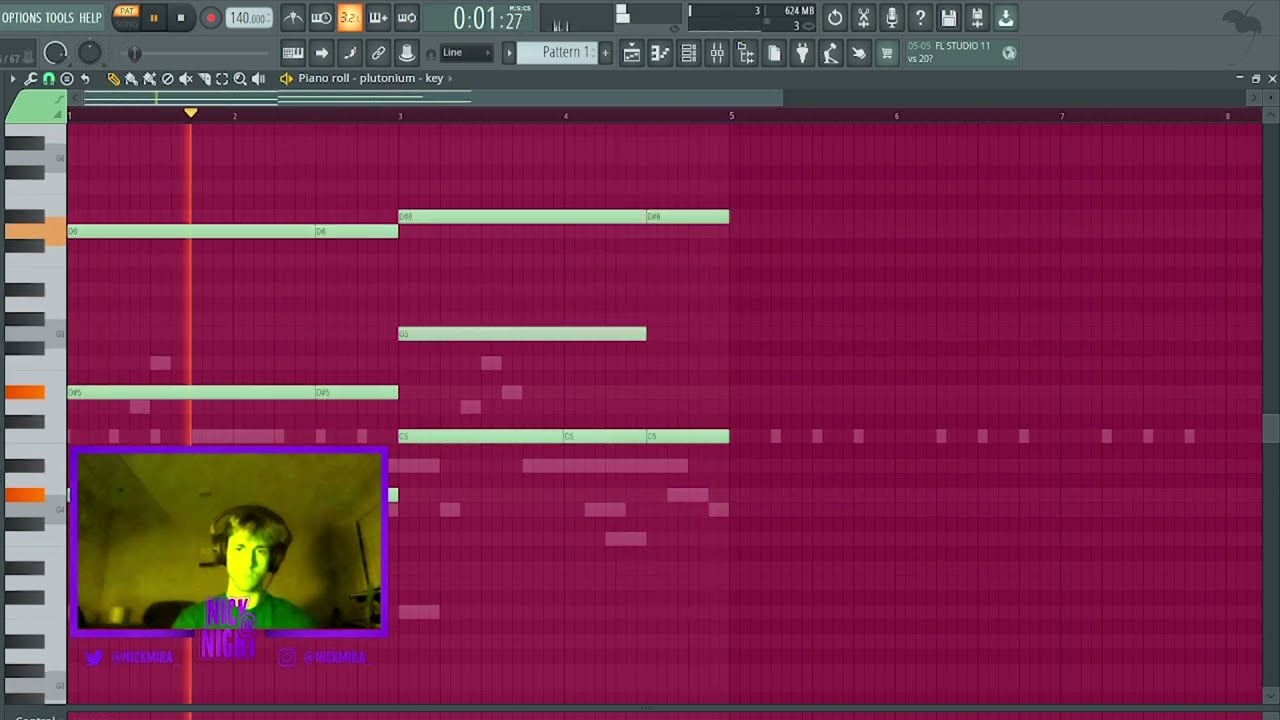Open the HELP menu
This screenshot has width=1280, height=720.
90,18
